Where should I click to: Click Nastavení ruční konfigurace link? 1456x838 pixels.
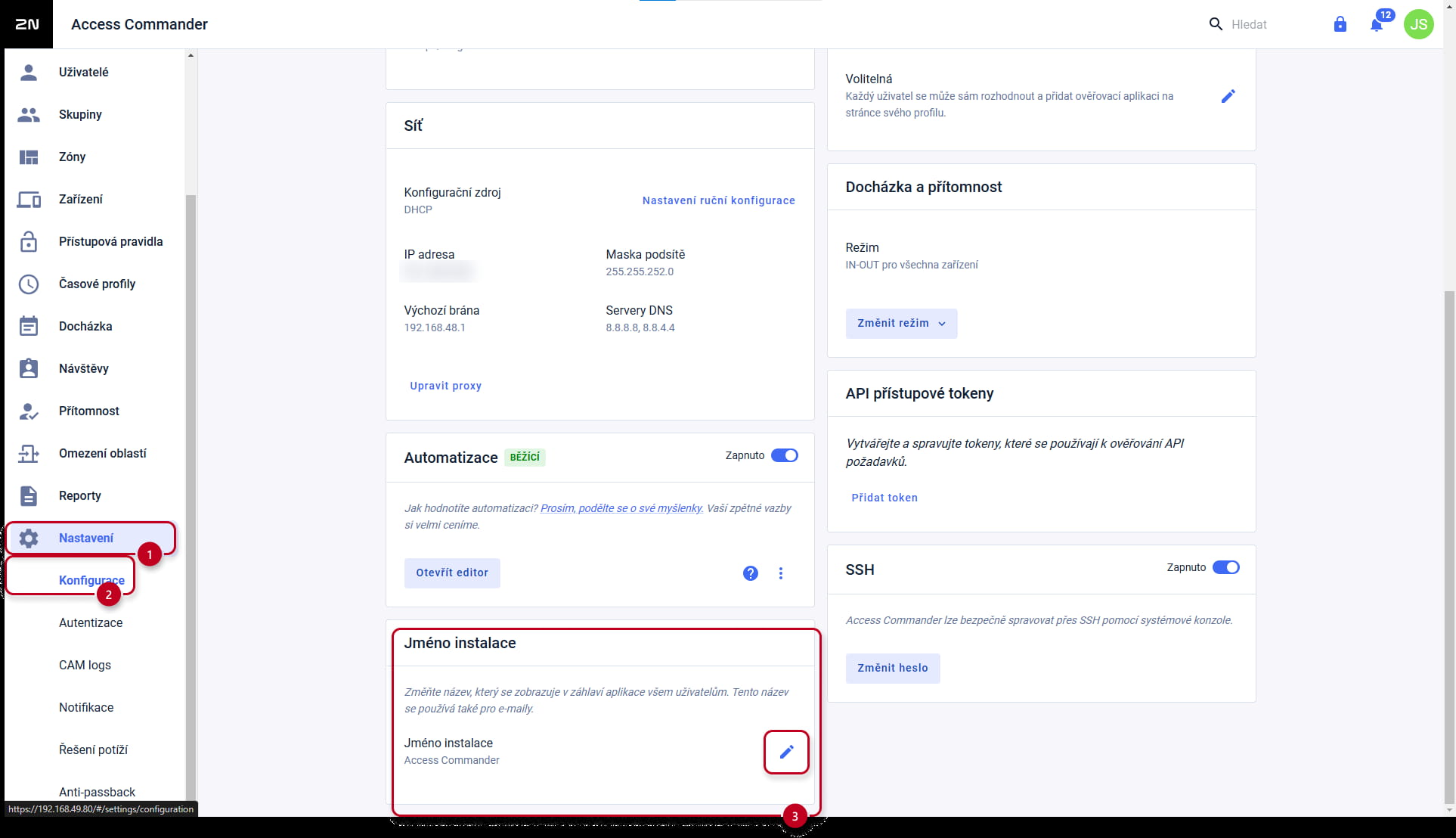pyautogui.click(x=718, y=200)
